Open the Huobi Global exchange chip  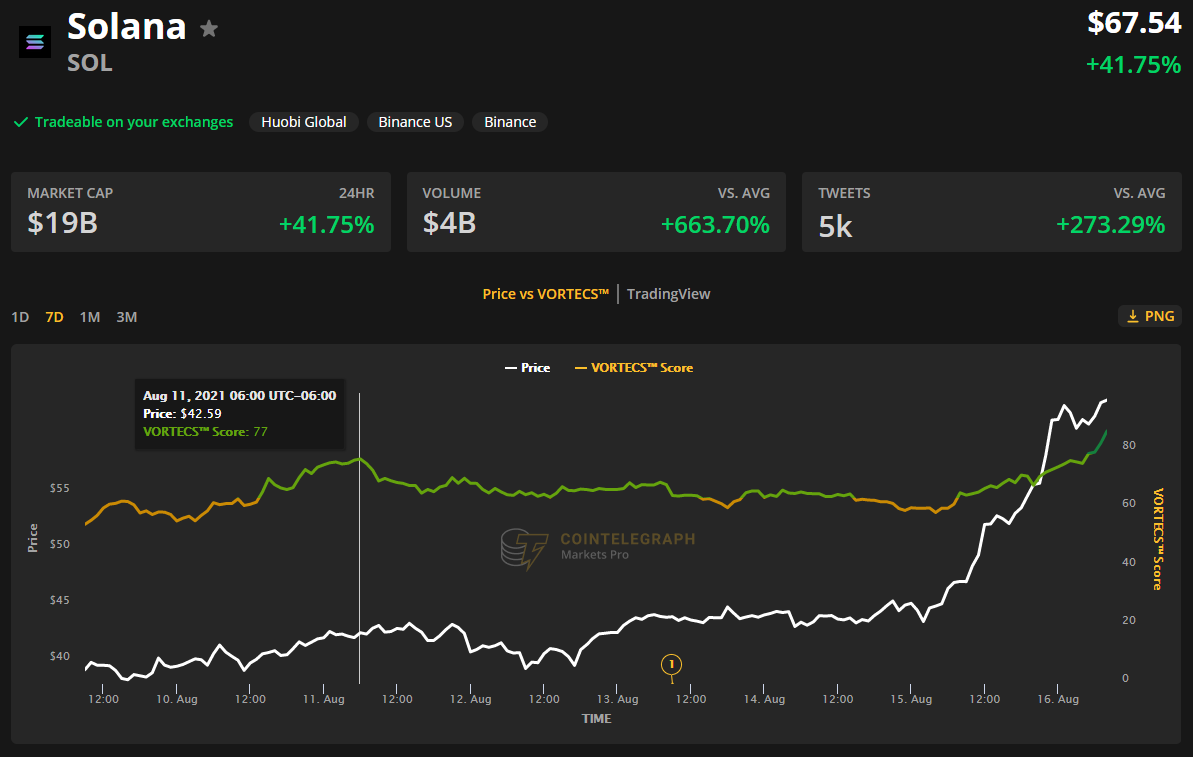tap(304, 122)
